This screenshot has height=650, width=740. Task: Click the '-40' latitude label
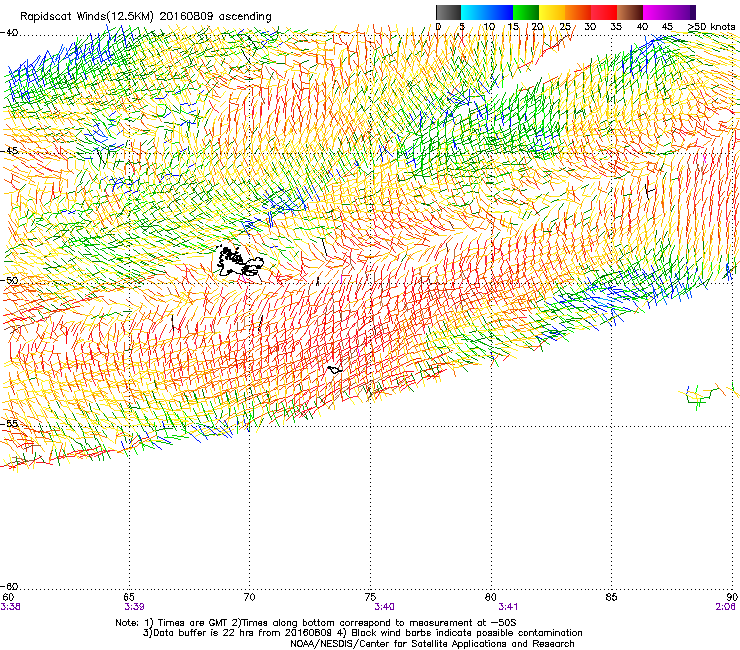pos(9,33)
